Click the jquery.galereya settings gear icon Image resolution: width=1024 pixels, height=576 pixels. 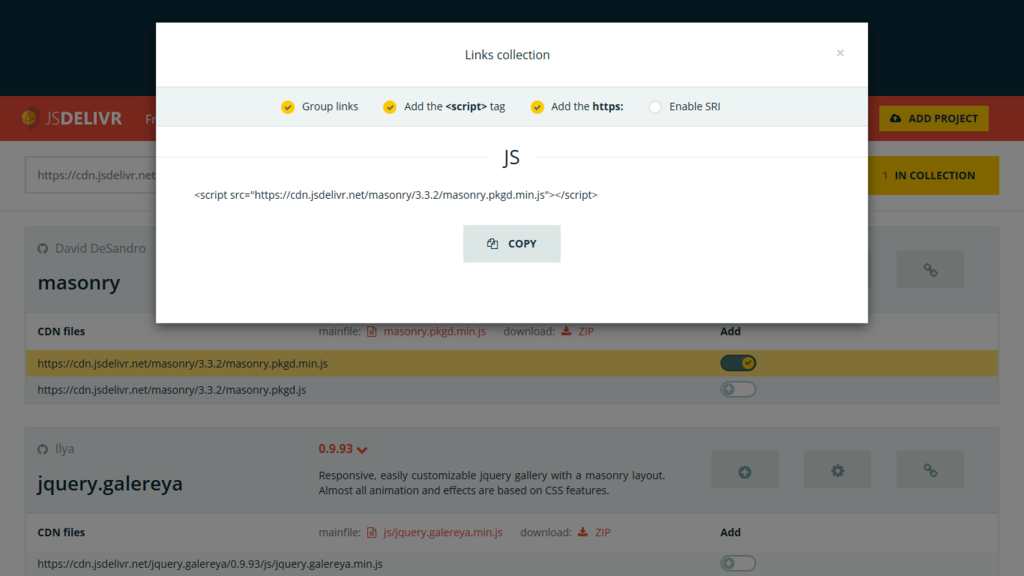click(x=837, y=470)
